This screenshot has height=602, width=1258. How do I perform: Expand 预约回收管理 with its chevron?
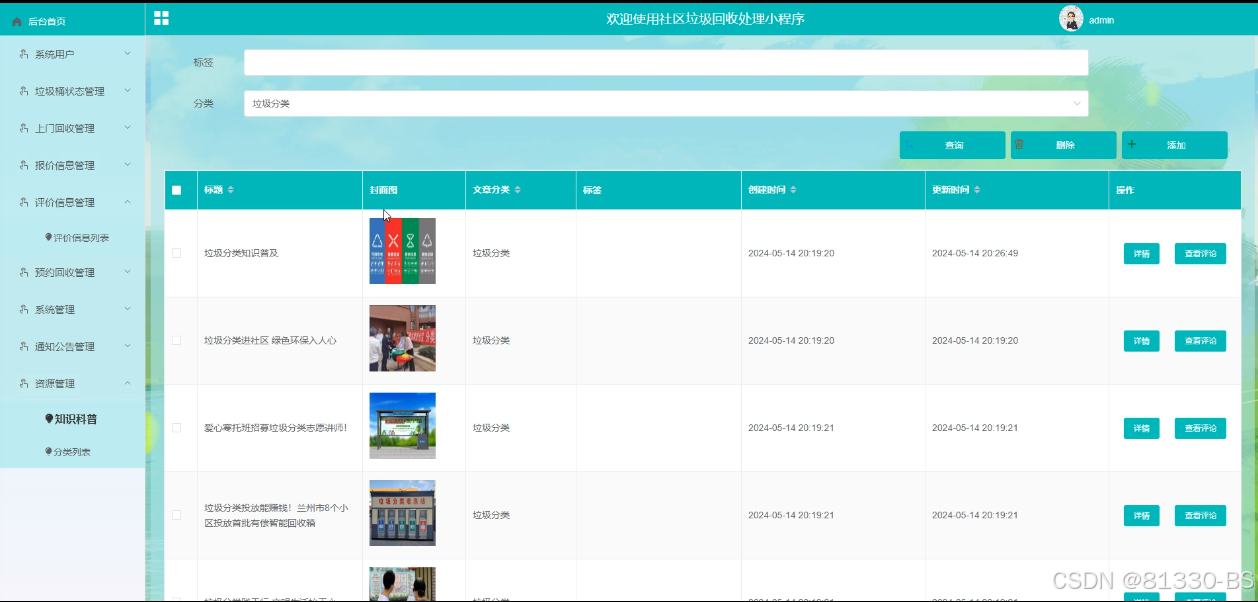tap(127, 272)
